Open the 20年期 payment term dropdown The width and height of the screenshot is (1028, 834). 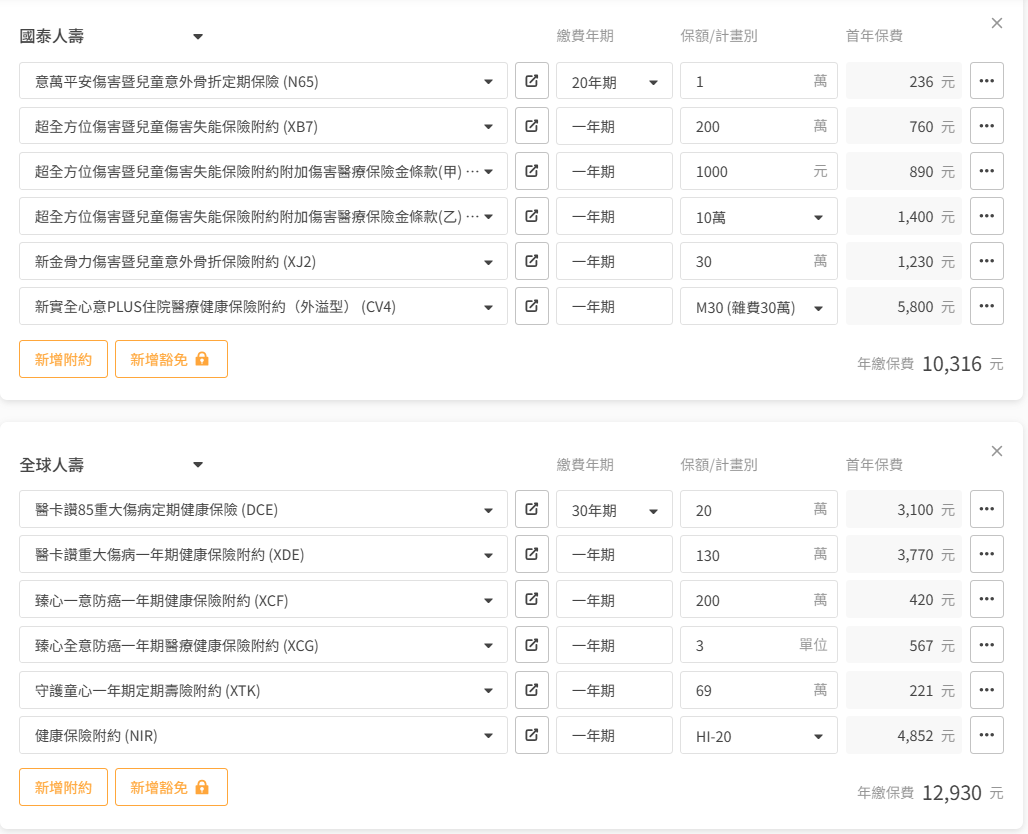click(614, 82)
